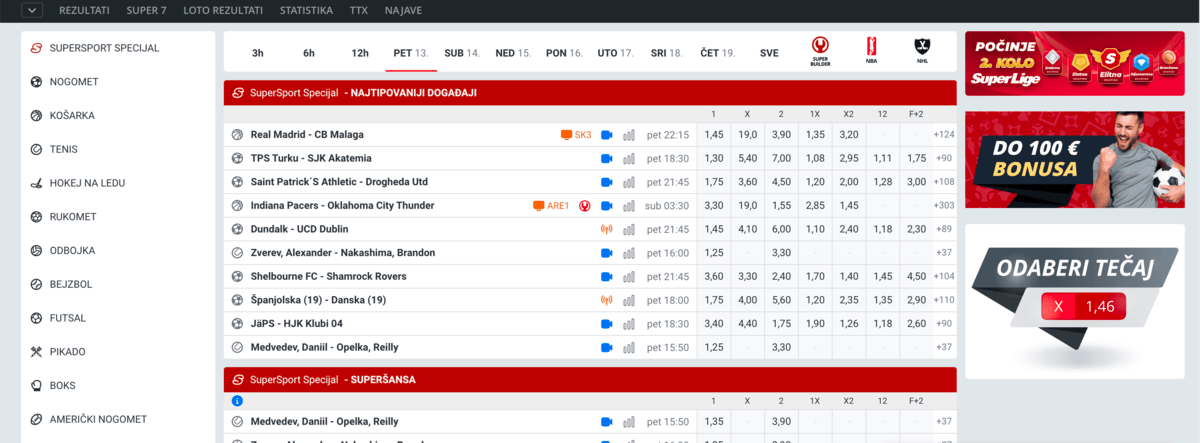Switch to the SUB 14. day tab
The image size is (1200, 443).
[462, 53]
